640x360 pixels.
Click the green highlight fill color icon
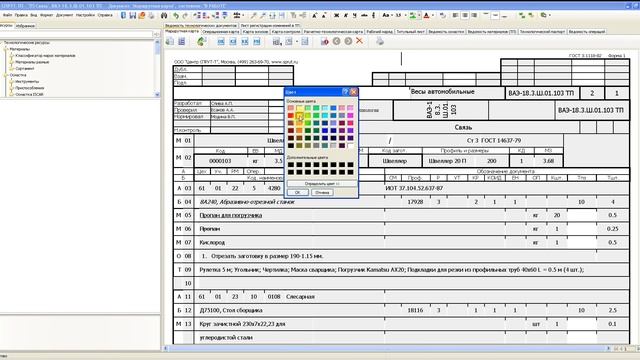pyautogui.click(x=413, y=16)
